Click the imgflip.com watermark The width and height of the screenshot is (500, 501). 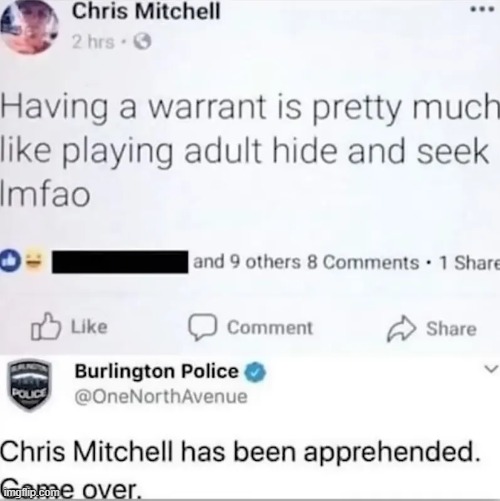pyautogui.click(x=31, y=492)
